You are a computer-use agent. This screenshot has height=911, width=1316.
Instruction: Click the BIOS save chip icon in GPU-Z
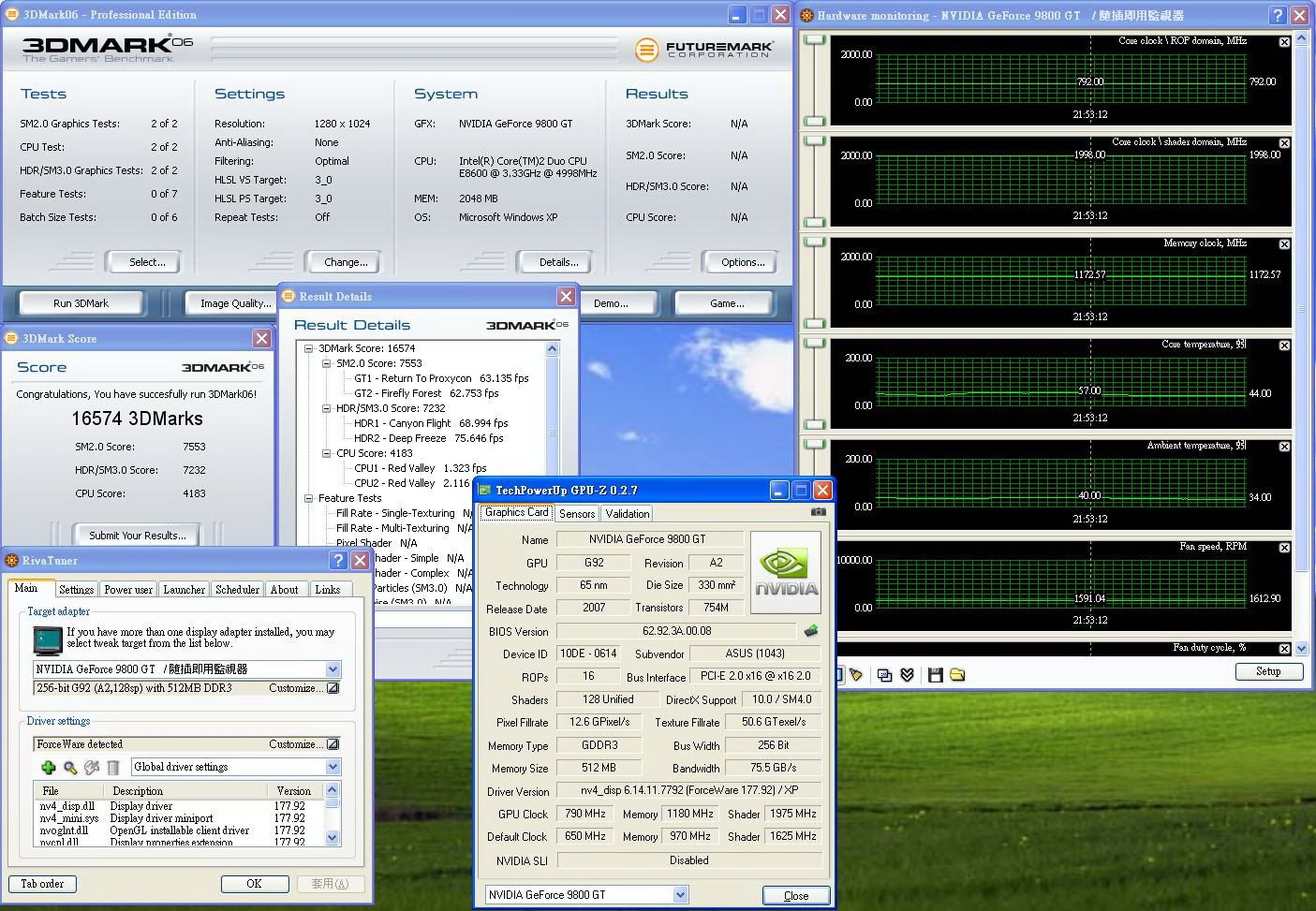811,631
